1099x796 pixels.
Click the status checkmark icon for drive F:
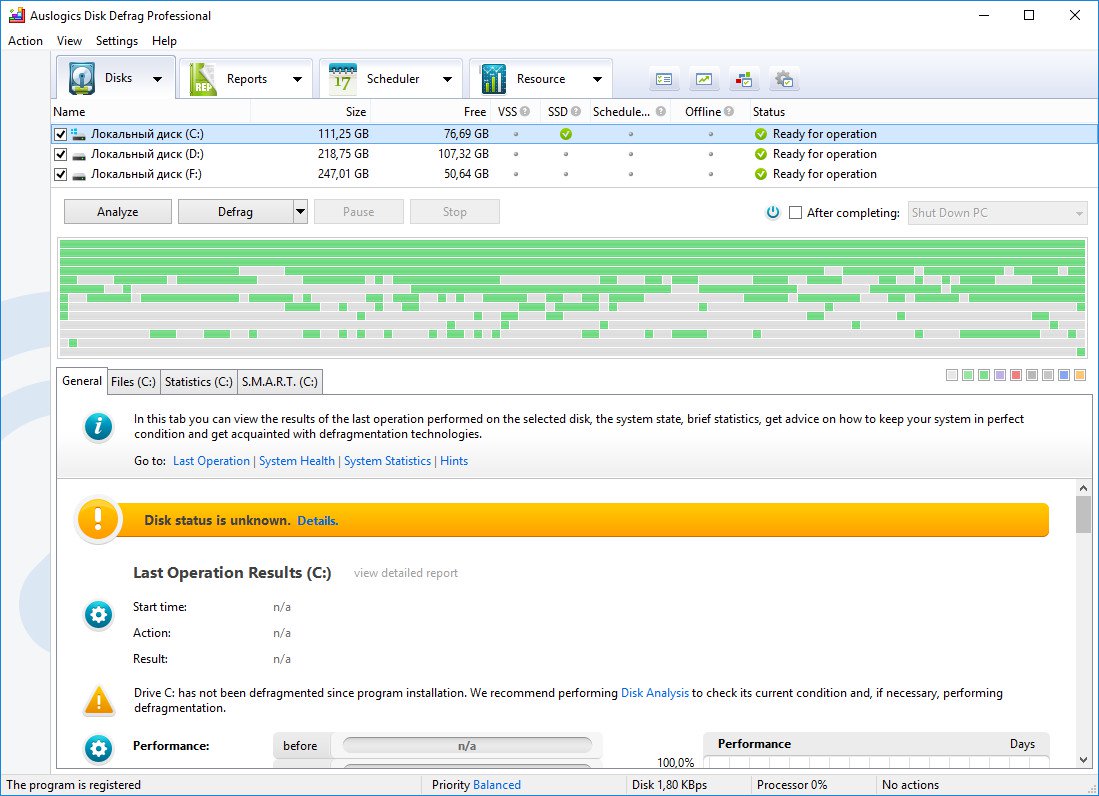coord(760,174)
